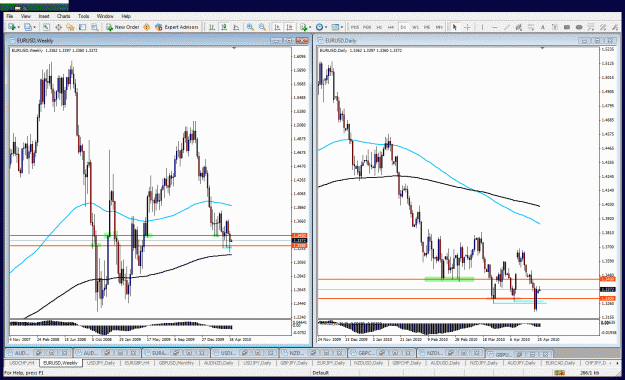
Task: Select the vertical line drawing tool
Action: 482,27
